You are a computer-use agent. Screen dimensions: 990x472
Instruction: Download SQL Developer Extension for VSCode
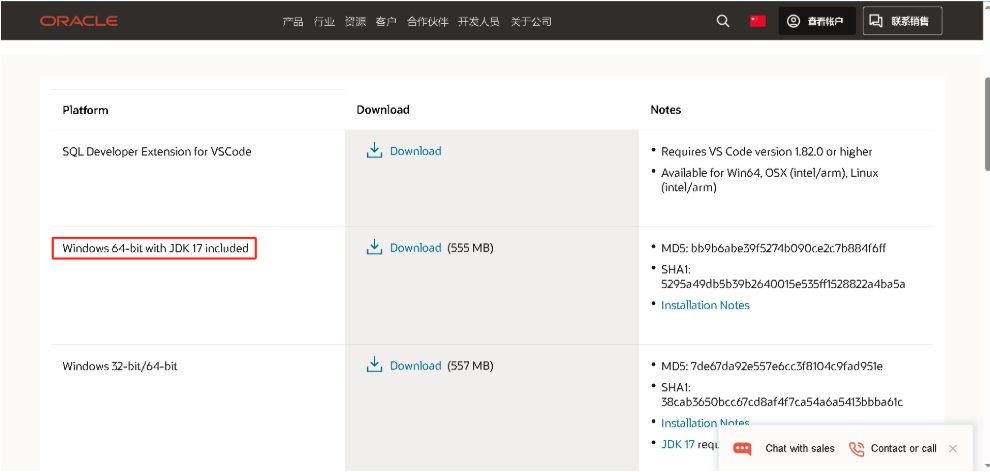(x=415, y=151)
